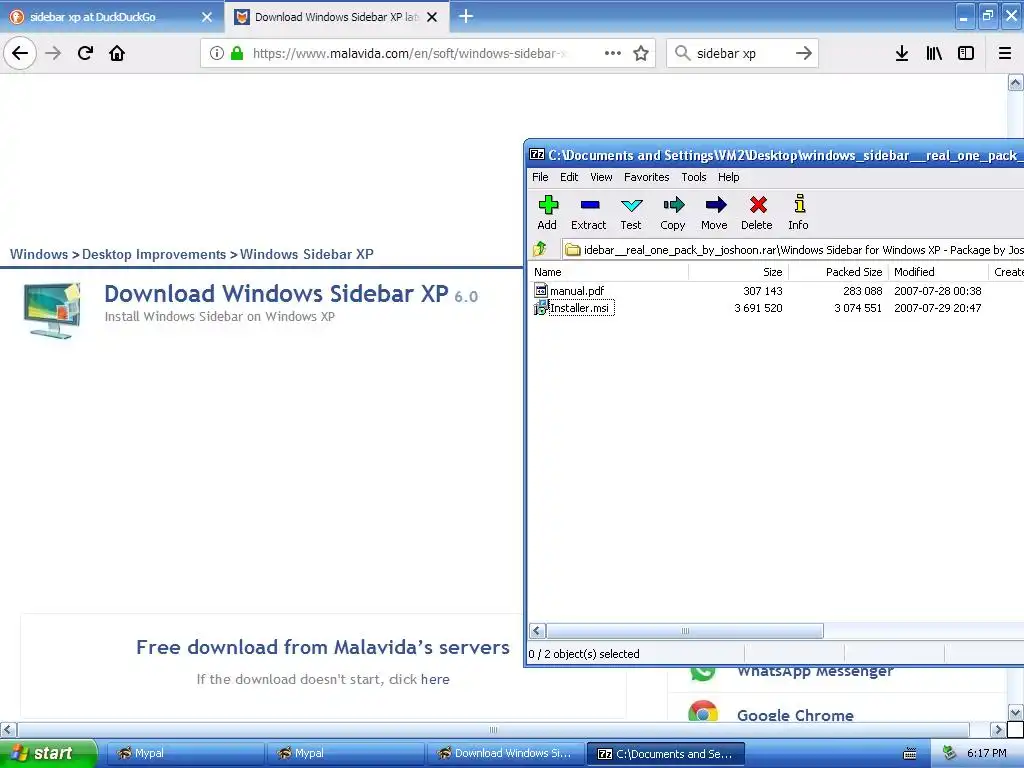Sort by Packed Size column header
Screen dimensions: 1024x768
(839, 272)
